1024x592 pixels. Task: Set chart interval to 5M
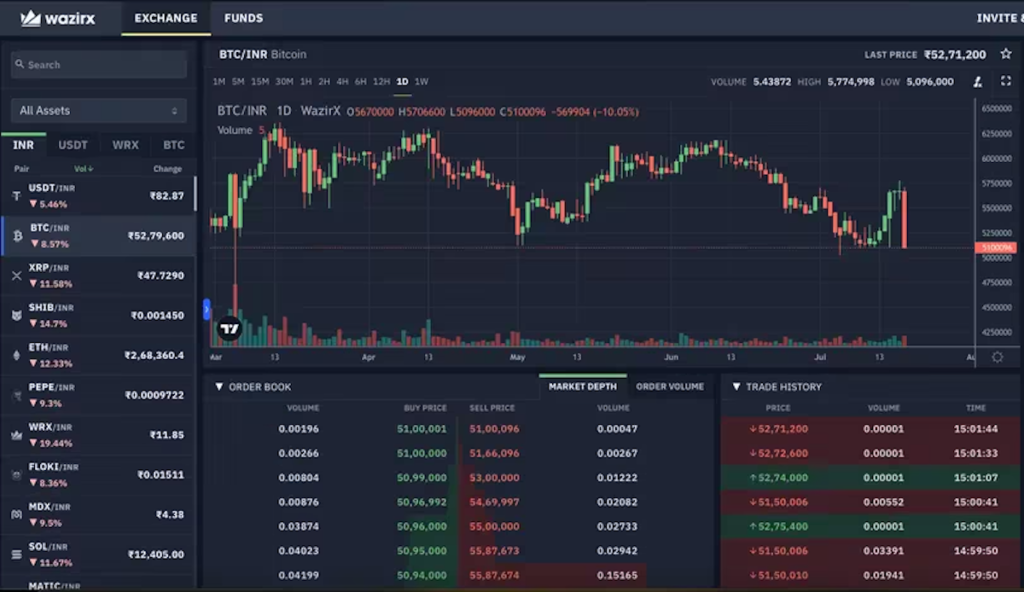(238, 82)
